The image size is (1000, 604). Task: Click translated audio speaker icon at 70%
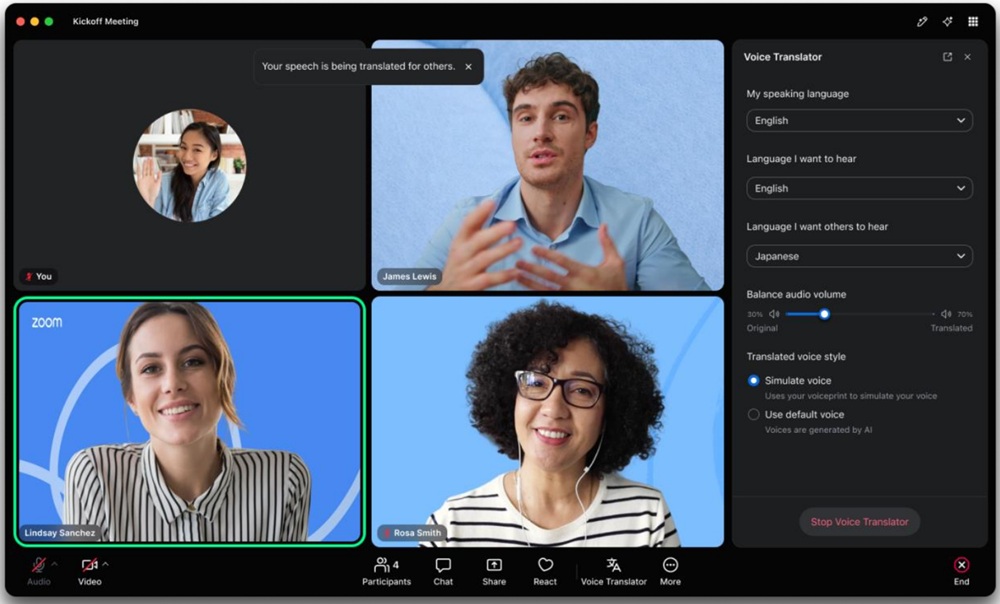[x=946, y=314]
